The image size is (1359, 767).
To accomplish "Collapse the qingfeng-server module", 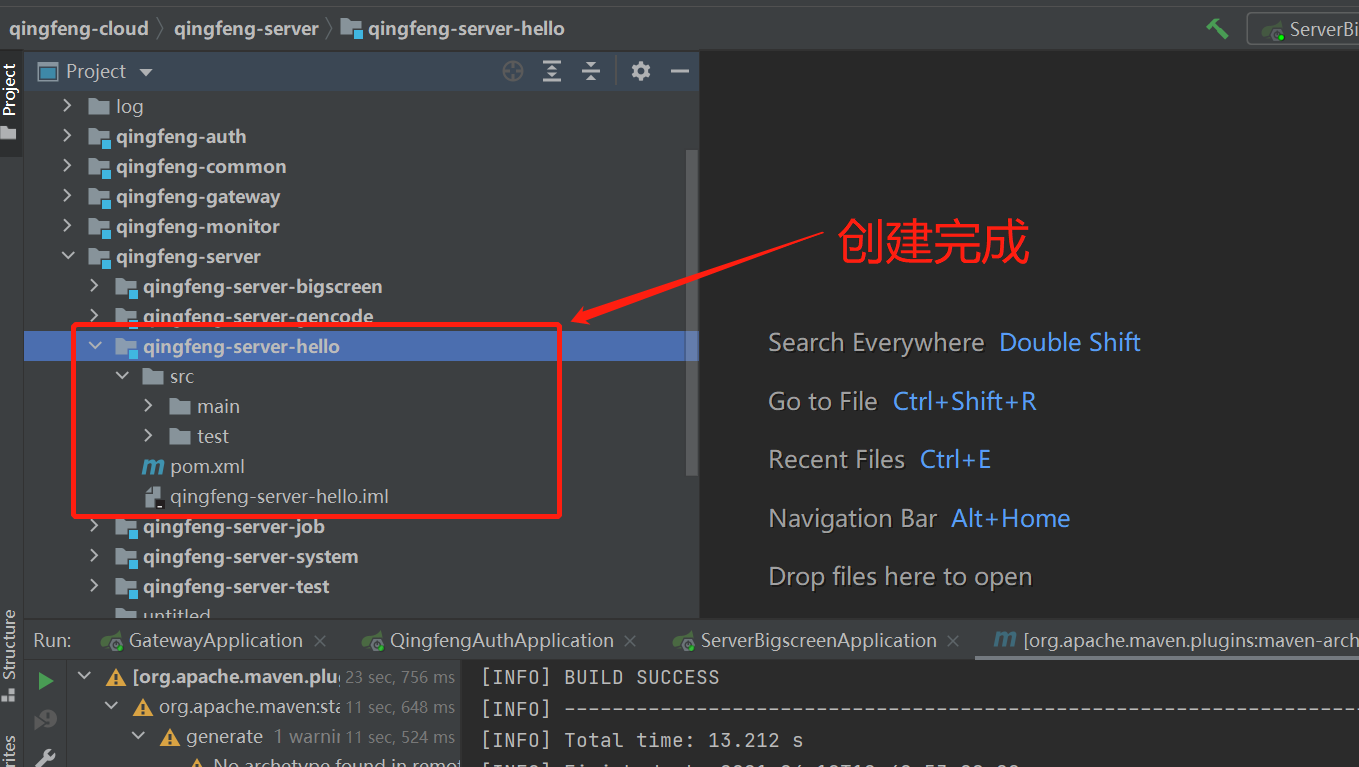I will (x=67, y=256).
